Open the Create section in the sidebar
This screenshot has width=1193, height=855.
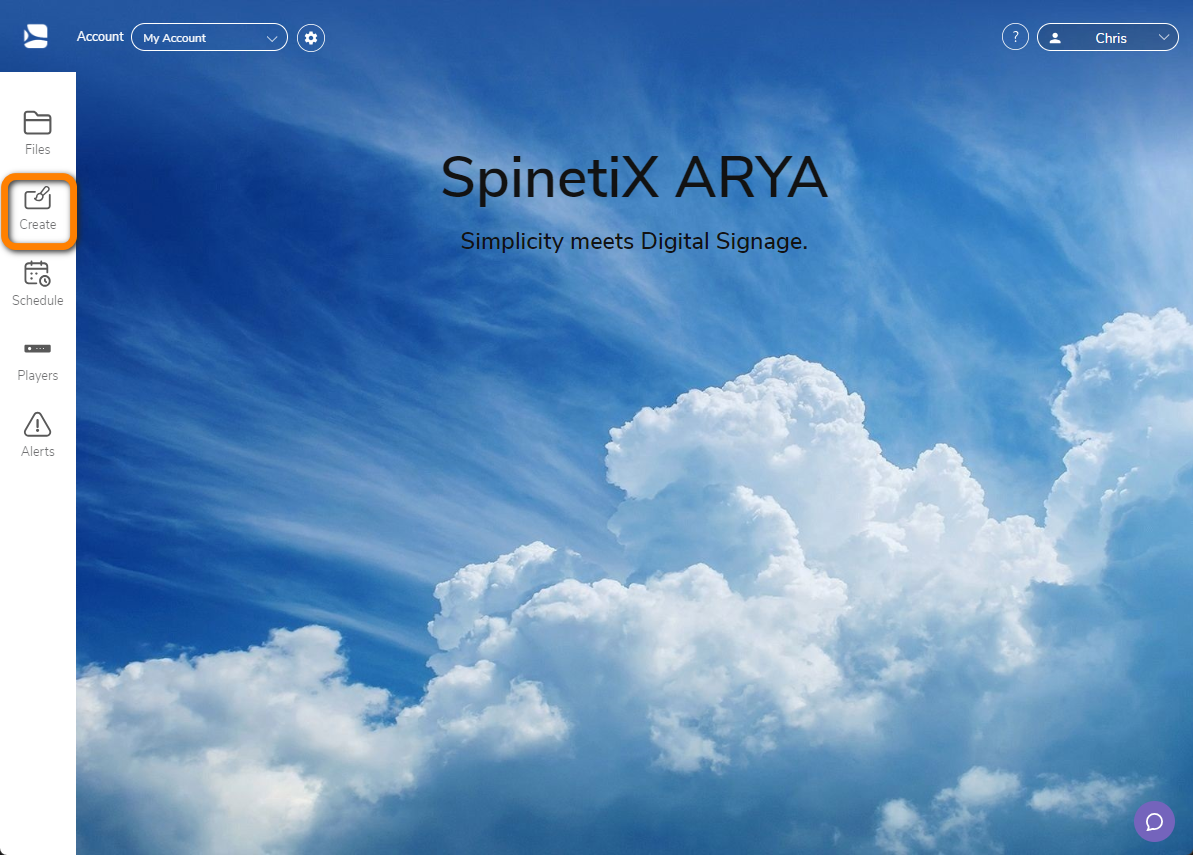click(37, 209)
